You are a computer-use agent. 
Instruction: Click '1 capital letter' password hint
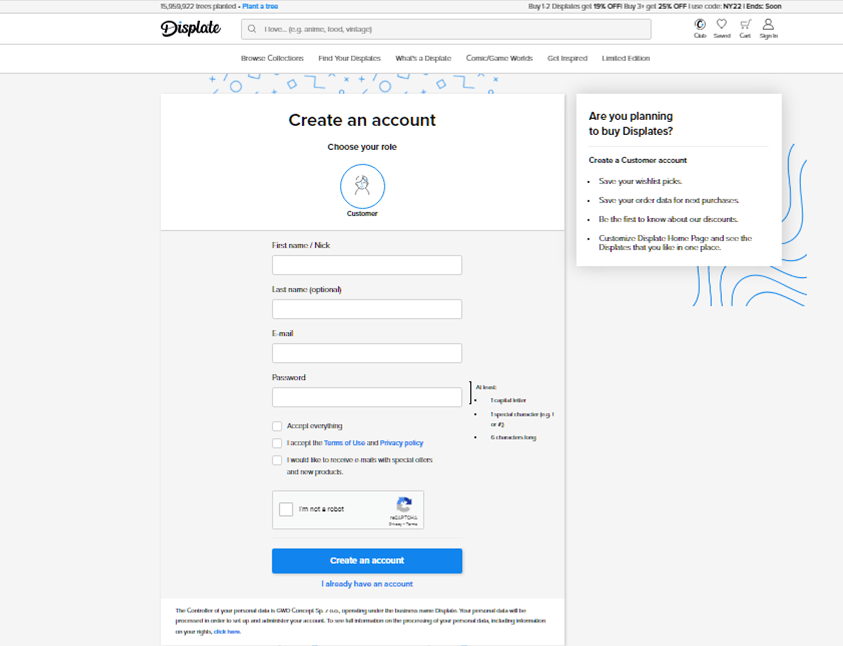pos(508,400)
